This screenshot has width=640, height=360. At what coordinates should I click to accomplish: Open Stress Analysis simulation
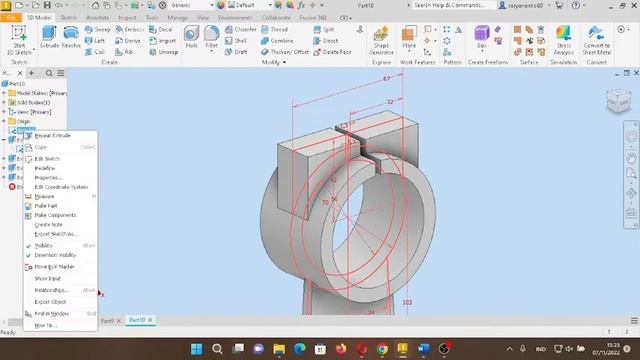pyautogui.click(x=564, y=40)
